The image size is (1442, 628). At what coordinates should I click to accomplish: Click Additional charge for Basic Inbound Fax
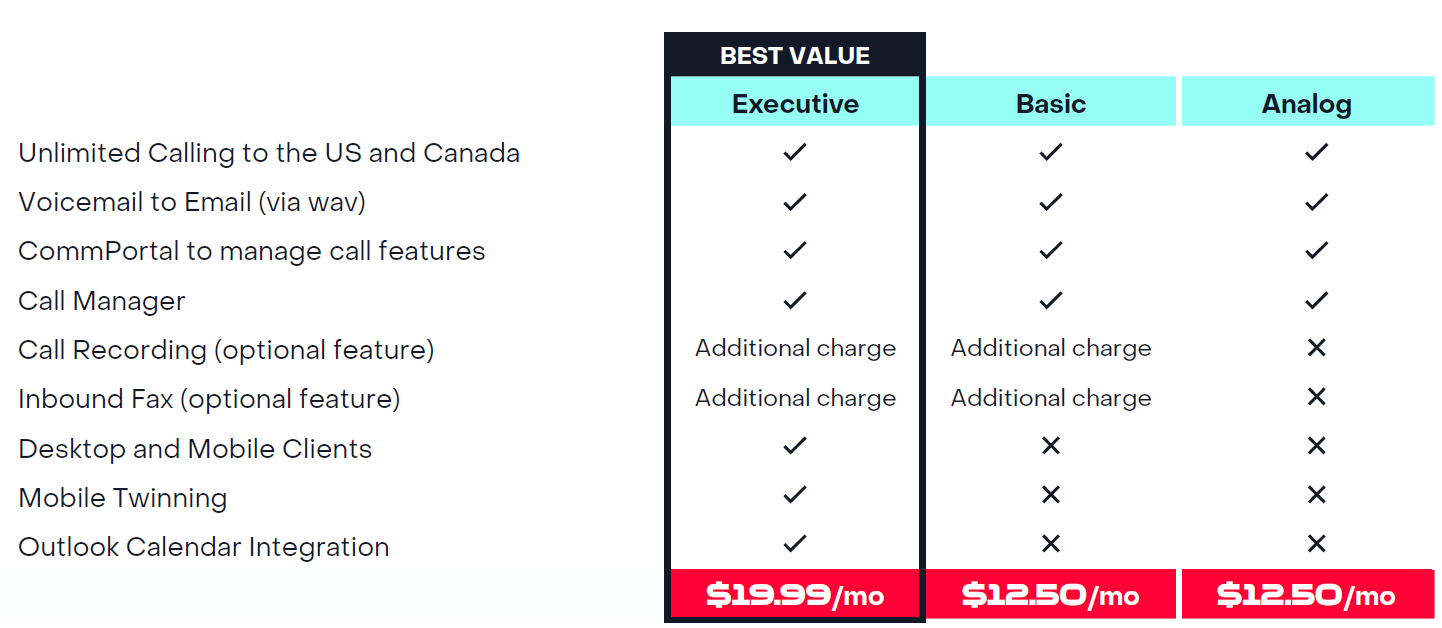1050,398
